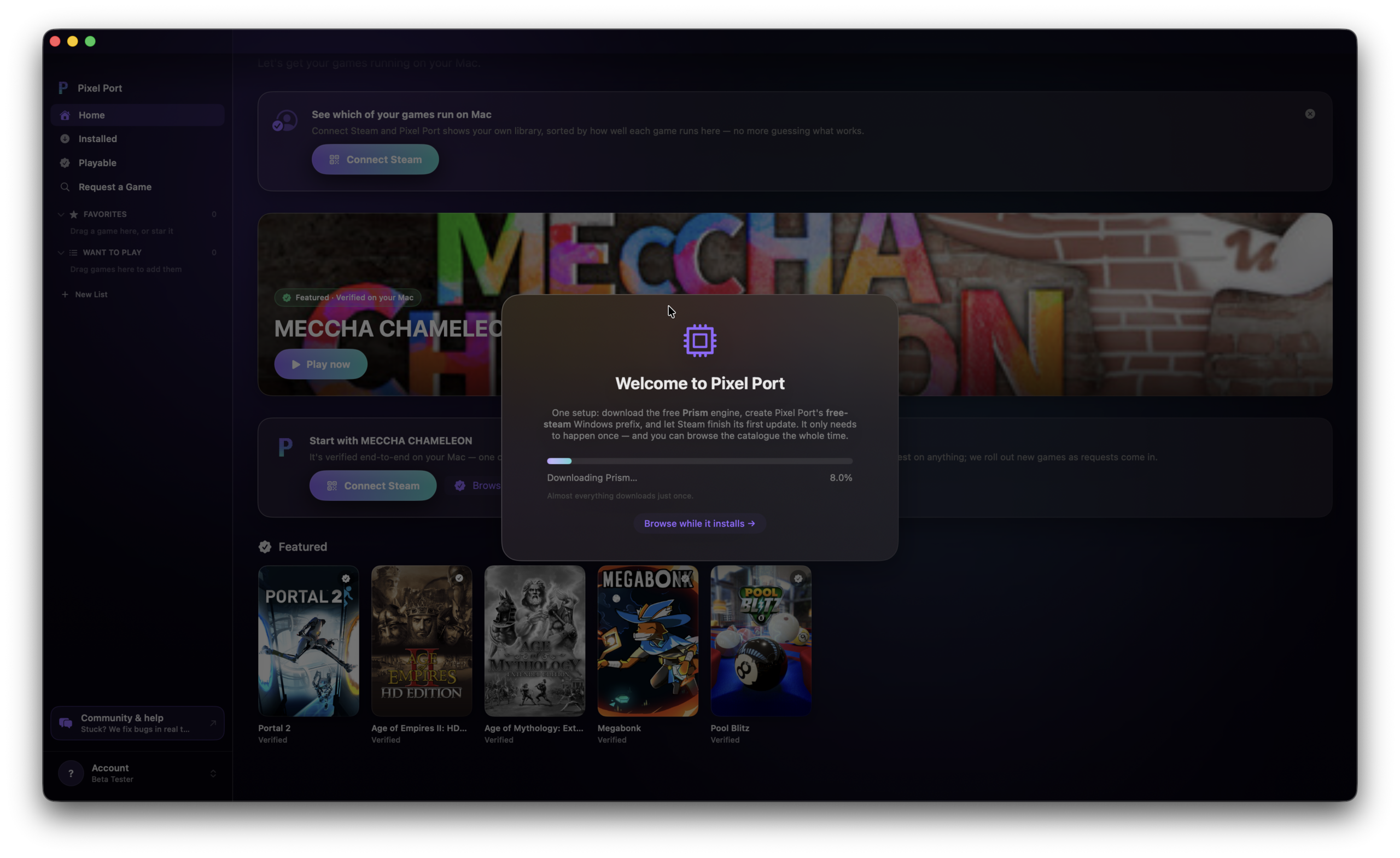Go to the Installed section
1400x858 pixels.
[x=137, y=139]
